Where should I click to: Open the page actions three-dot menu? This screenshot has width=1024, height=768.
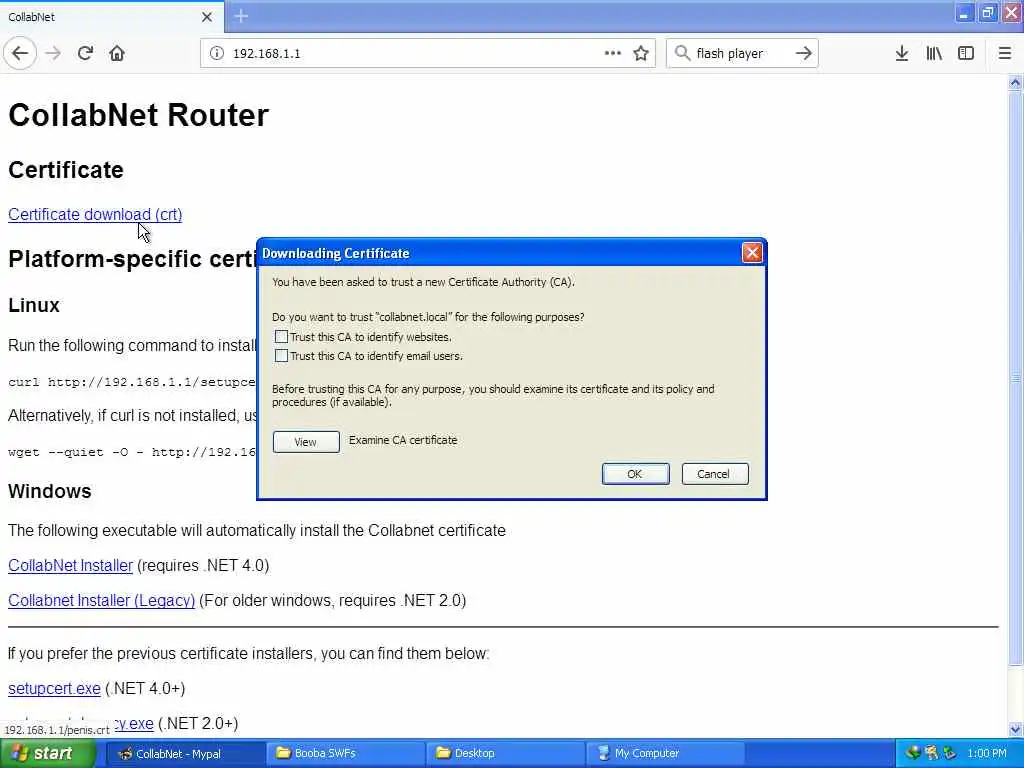pos(613,53)
